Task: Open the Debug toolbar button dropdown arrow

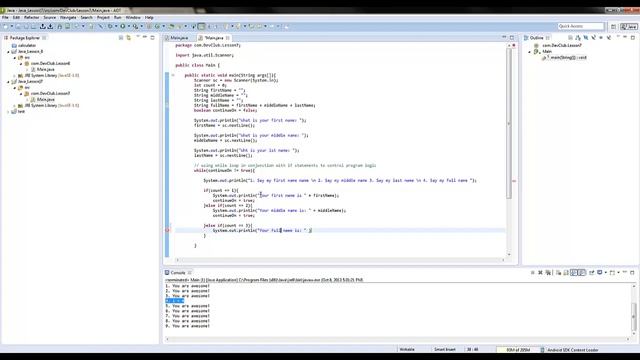Action: (x=116, y=26)
